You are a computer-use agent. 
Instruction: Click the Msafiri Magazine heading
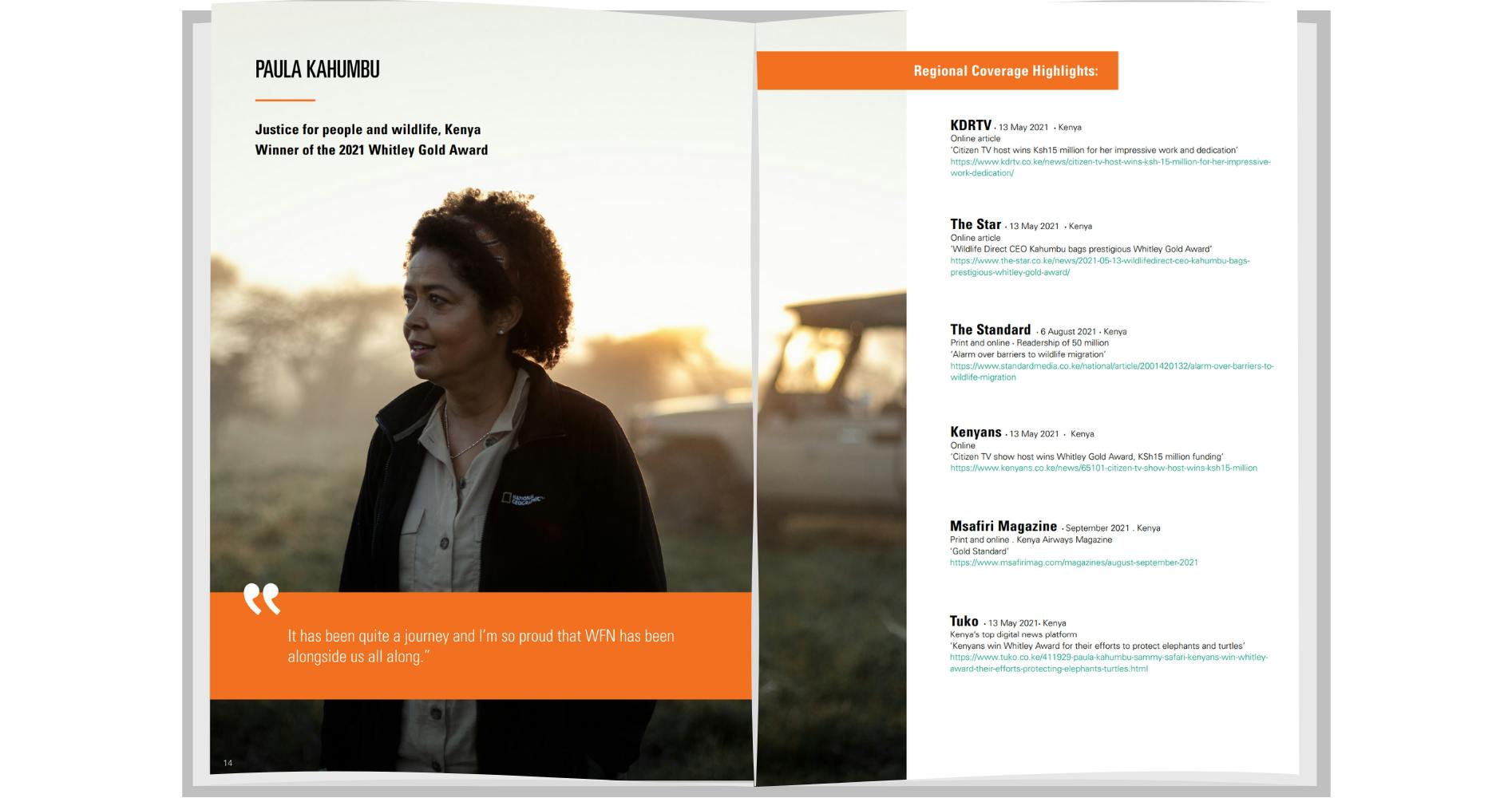click(x=1003, y=527)
